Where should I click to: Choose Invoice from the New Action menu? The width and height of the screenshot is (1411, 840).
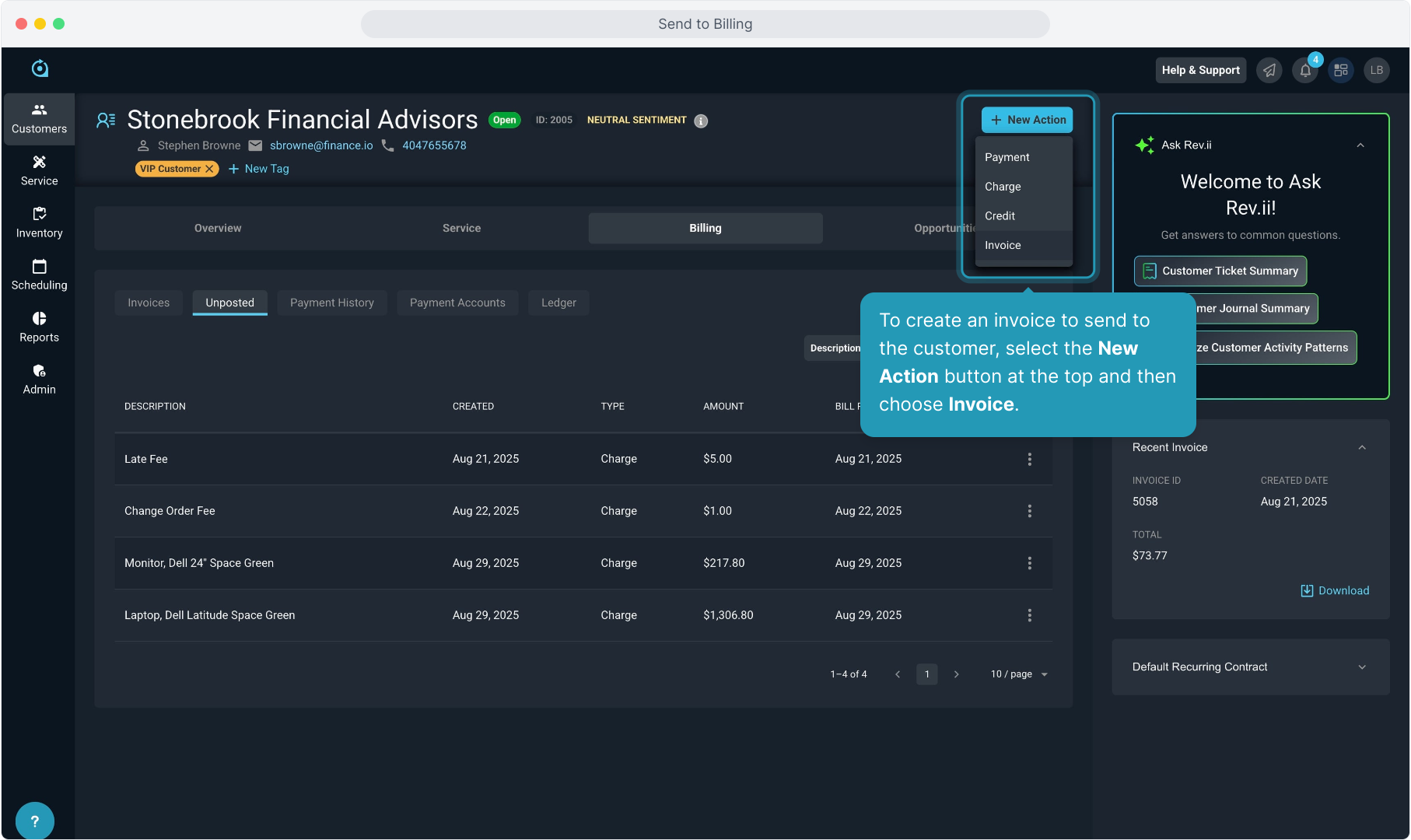[1003, 246]
